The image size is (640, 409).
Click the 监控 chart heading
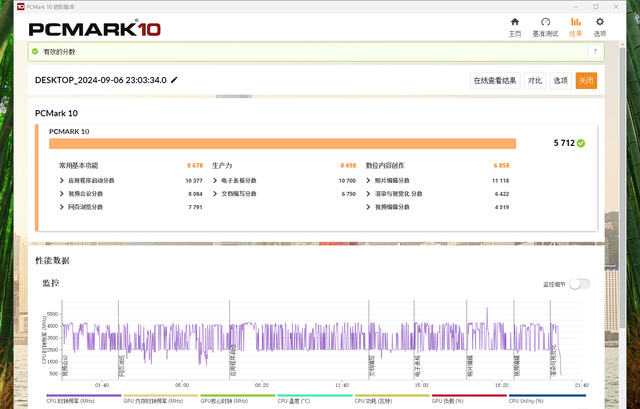click(x=51, y=283)
